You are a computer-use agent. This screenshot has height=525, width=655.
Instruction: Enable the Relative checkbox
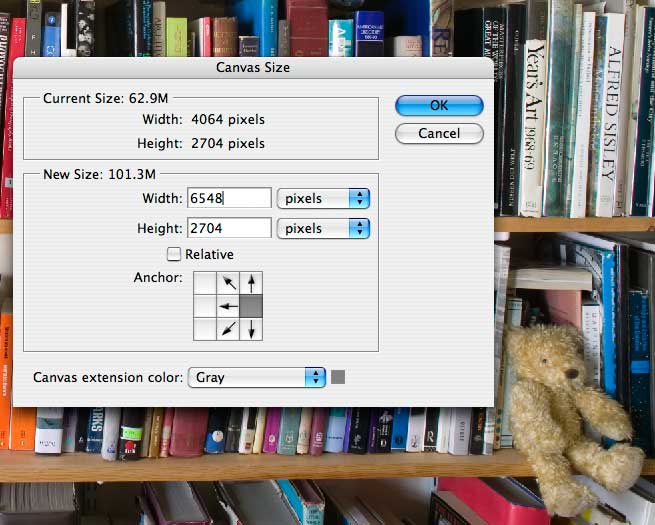[173, 254]
